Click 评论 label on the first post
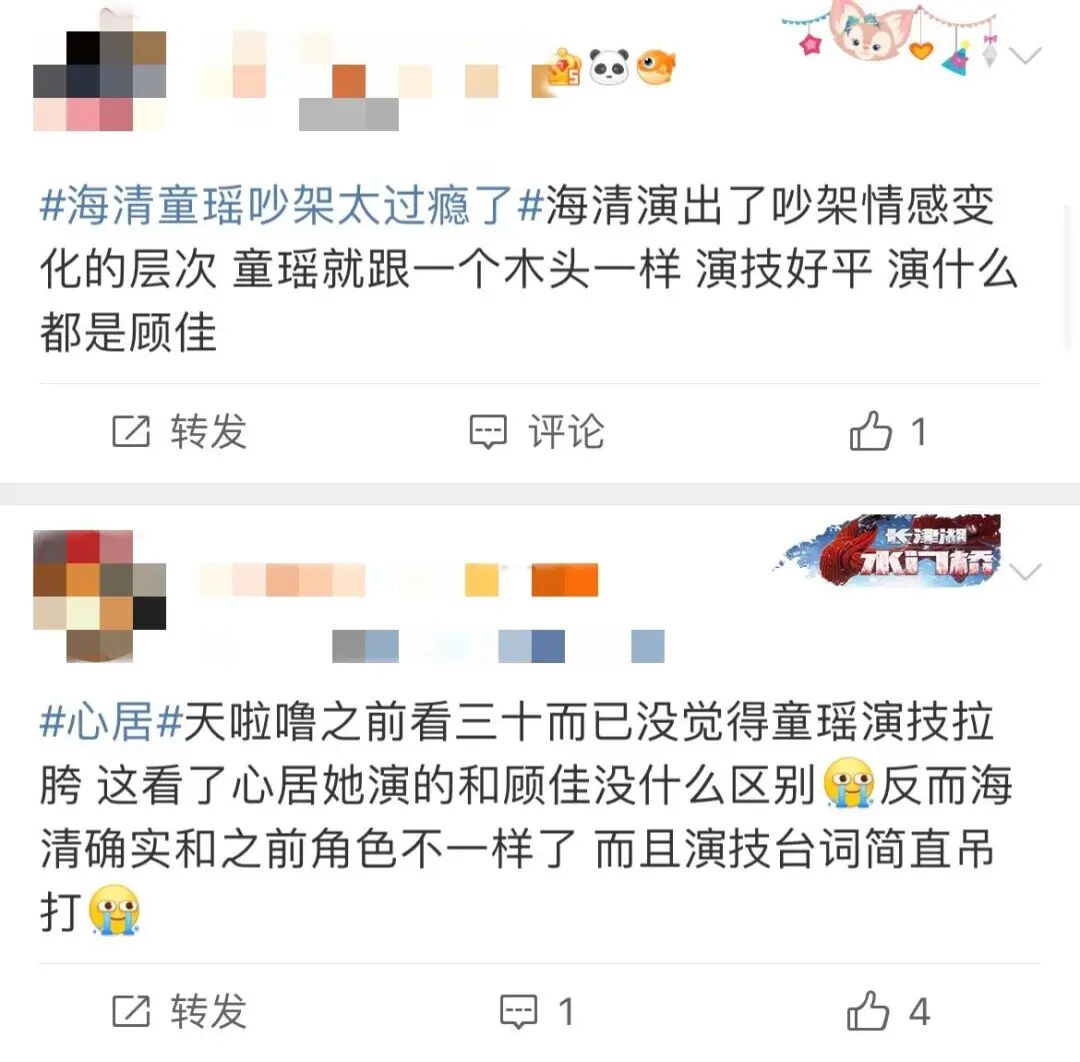 coord(566,432)
